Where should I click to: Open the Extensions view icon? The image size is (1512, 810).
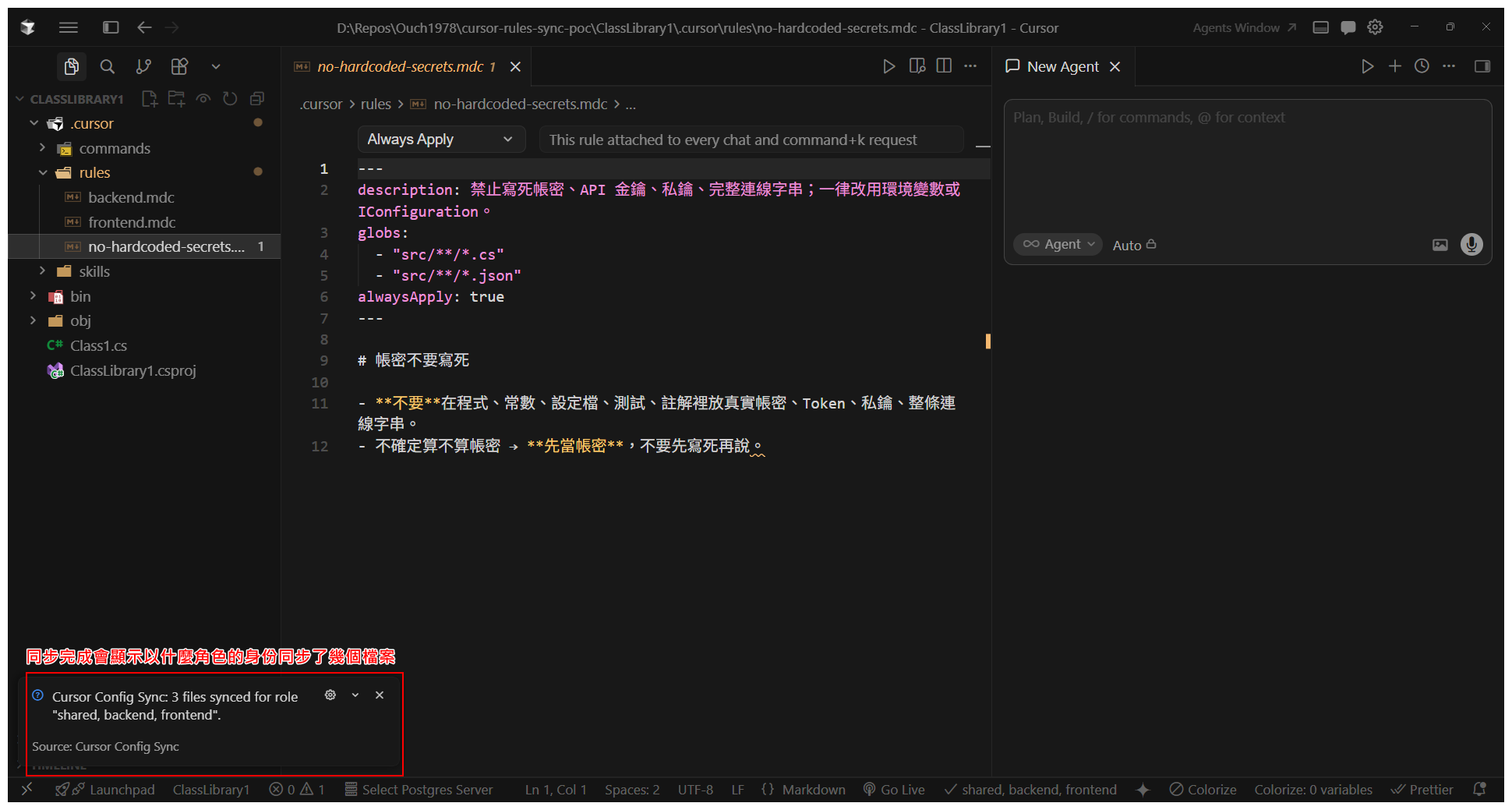click(179, 67)
